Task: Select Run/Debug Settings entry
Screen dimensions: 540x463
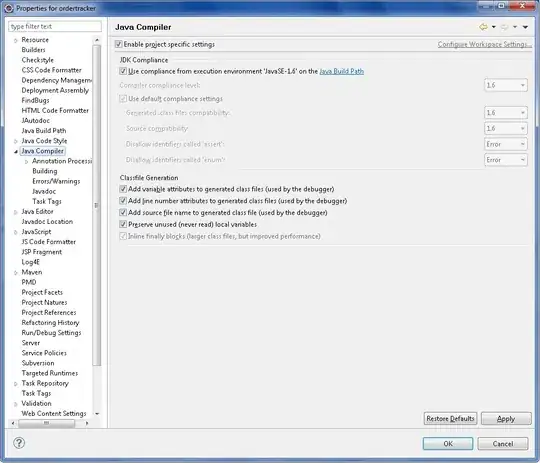Action: tap(51, 333)
